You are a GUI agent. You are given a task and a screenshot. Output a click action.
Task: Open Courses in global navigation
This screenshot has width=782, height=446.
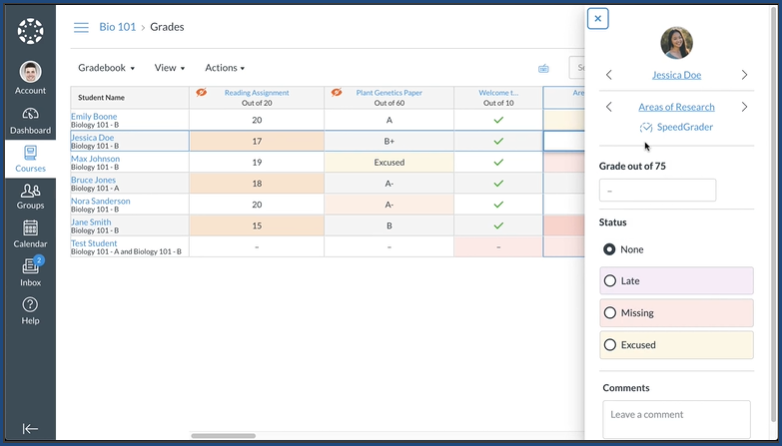tap(30, 159)
